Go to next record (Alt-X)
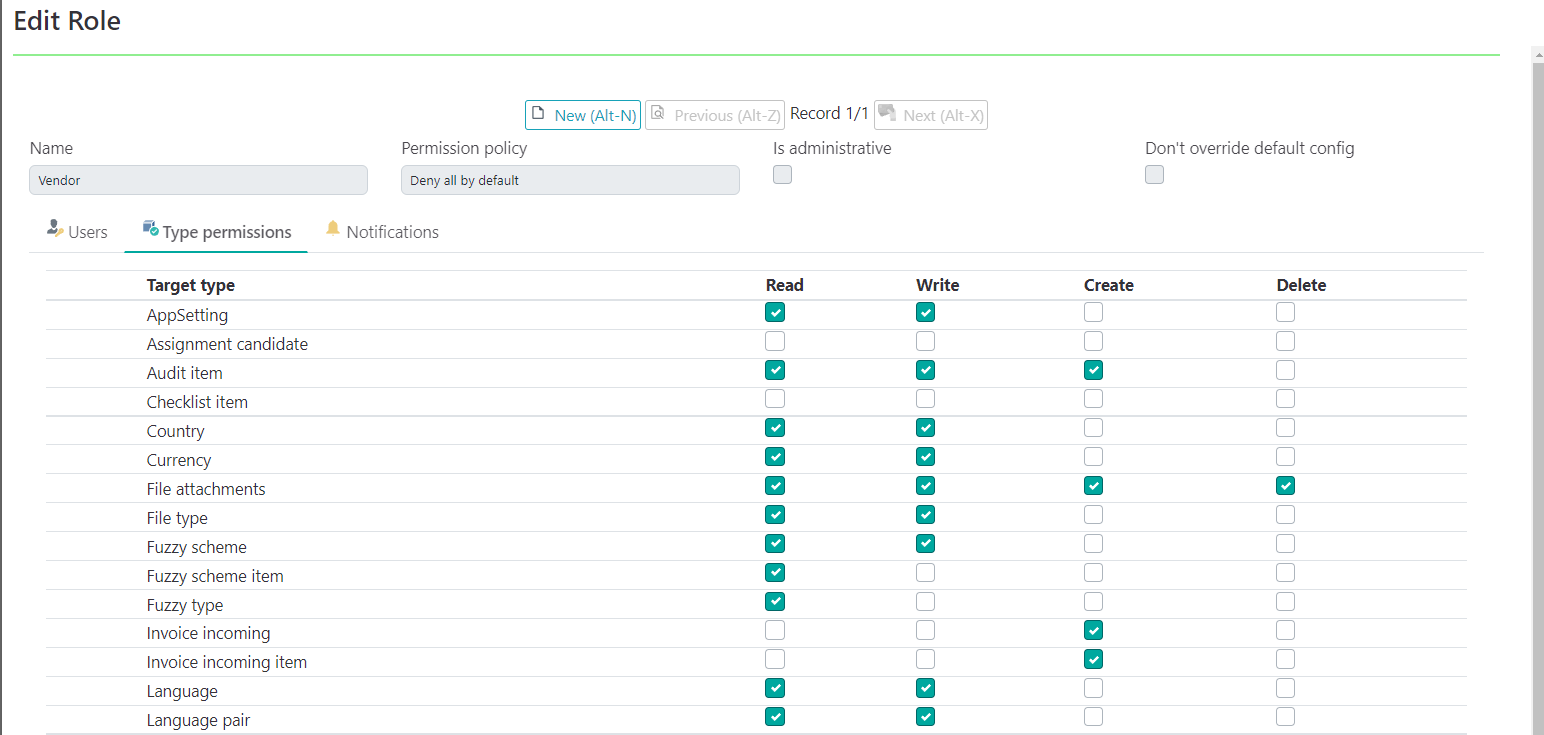Image resolution: width=1544 pixels, height=735 pixels. click(x=931, y=115)
